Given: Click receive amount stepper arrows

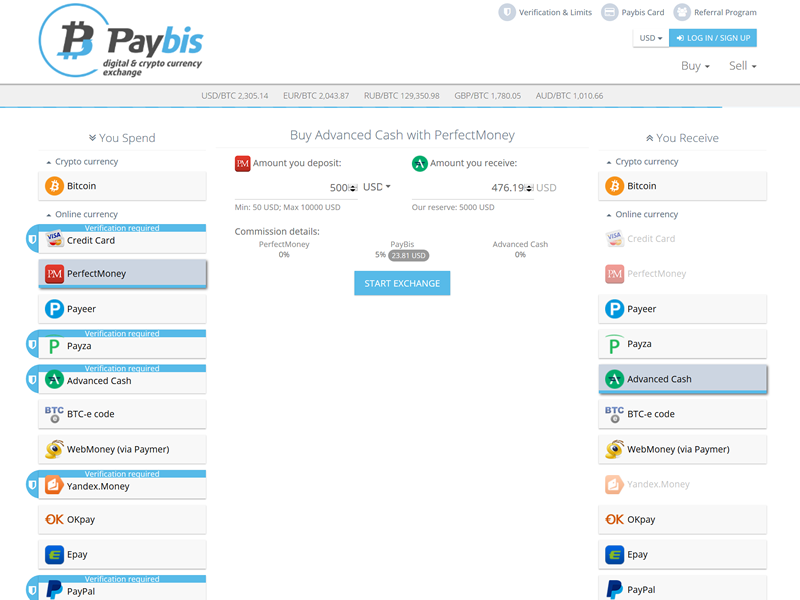Looking at the screenshot, I should point(530,188).
